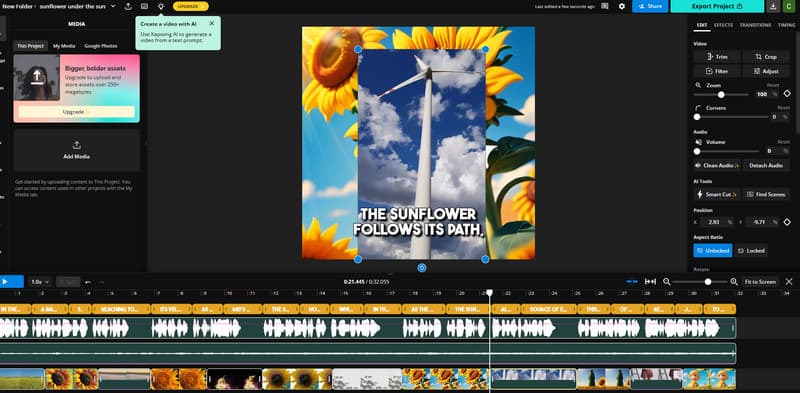Click the Smart Cut AI tool

(717, 194)
